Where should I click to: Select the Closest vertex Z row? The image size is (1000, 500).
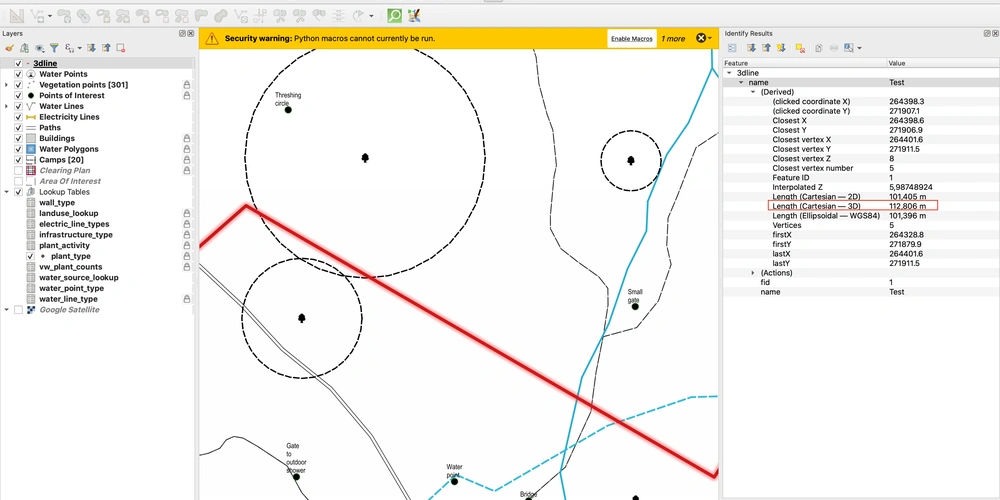coord(861,159)
